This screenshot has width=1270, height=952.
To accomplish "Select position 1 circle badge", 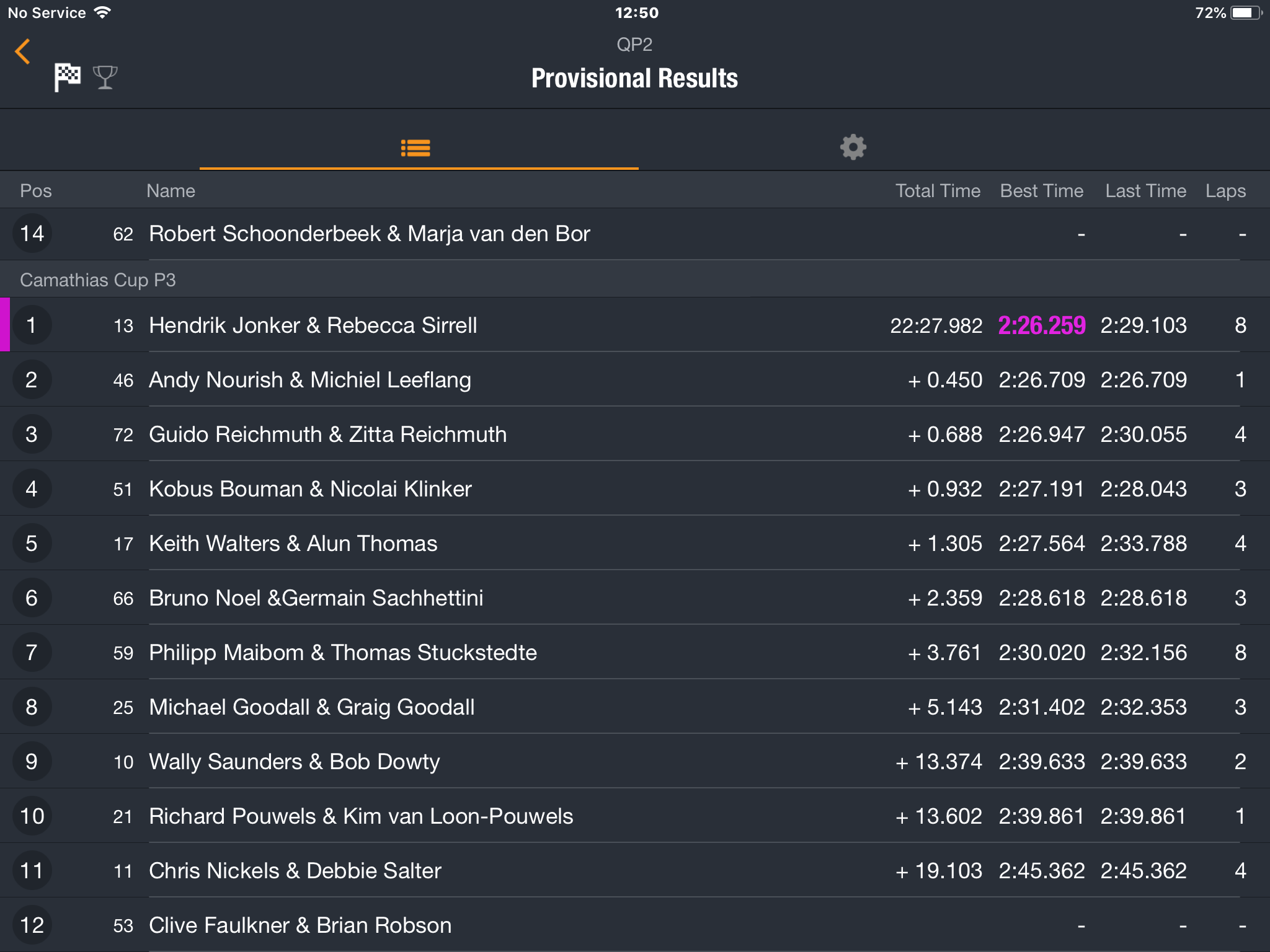I will pyautogui.click(x=32, y=325).
